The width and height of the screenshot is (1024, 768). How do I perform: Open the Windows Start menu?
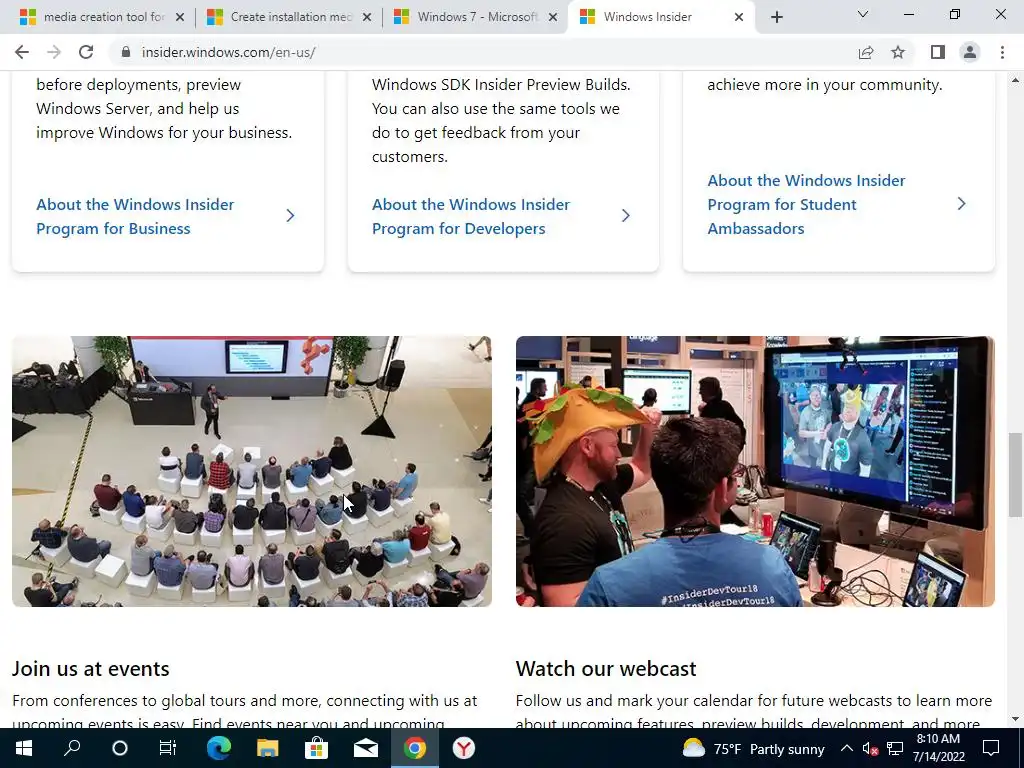24,748
